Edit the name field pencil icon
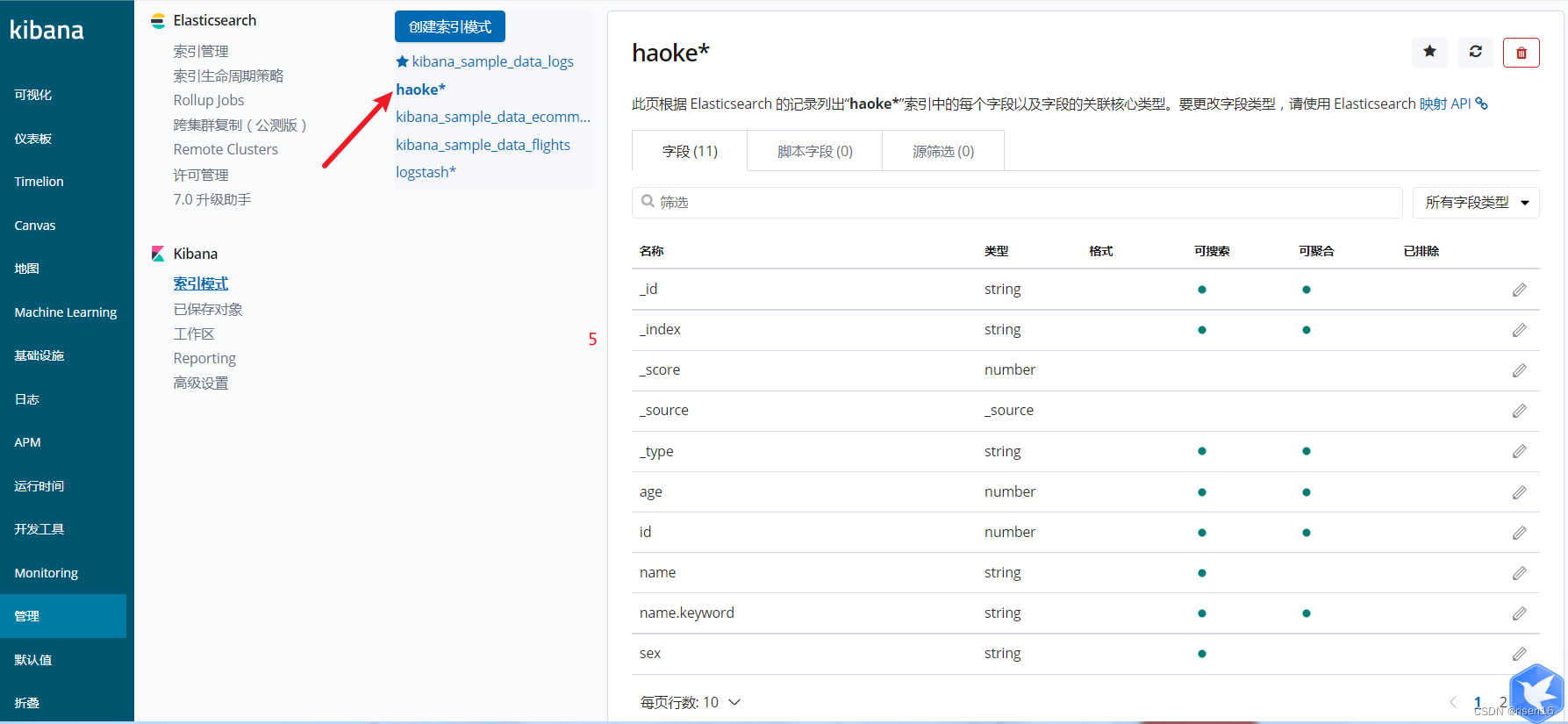This screenshot has height=724, width=1568. click(x=1520, y=573)
